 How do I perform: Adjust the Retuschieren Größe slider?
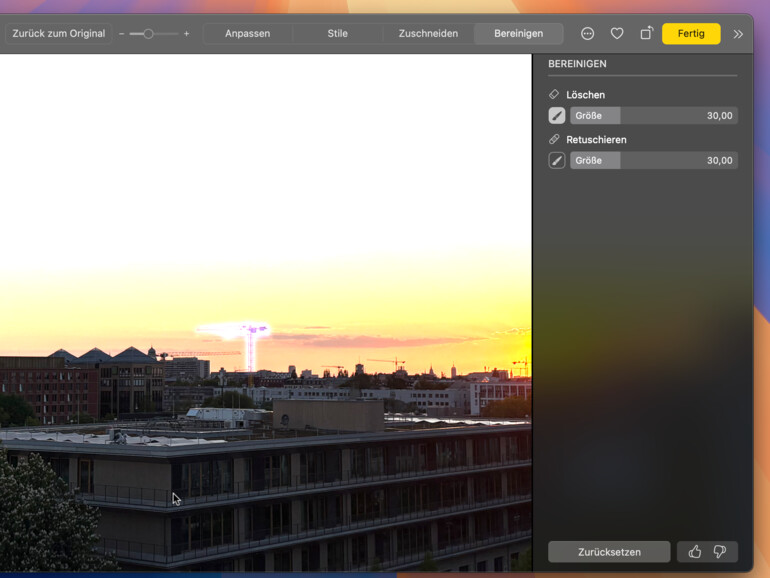653,161
